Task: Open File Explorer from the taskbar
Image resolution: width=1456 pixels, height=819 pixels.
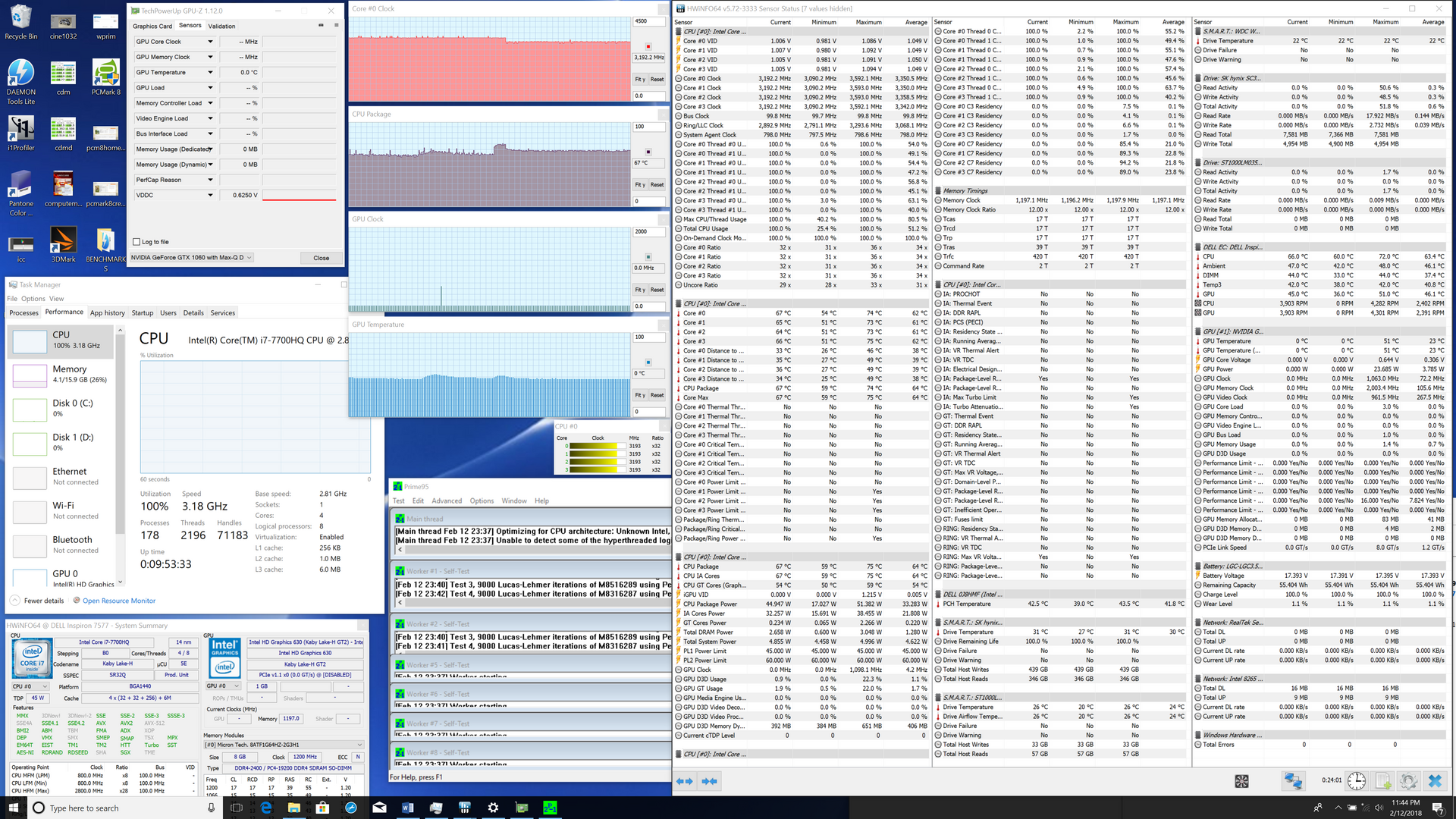Action: click(x=293, y=808)
